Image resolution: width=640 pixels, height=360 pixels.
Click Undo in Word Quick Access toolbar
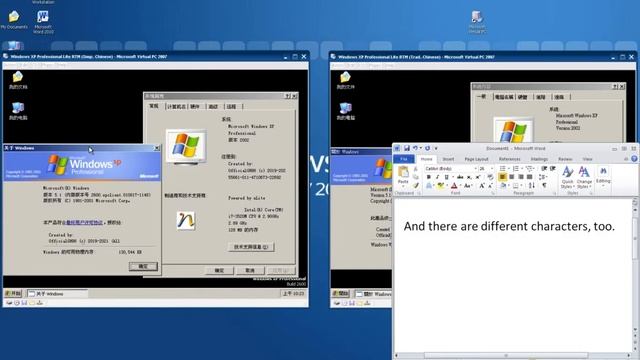tap(415, 148)
